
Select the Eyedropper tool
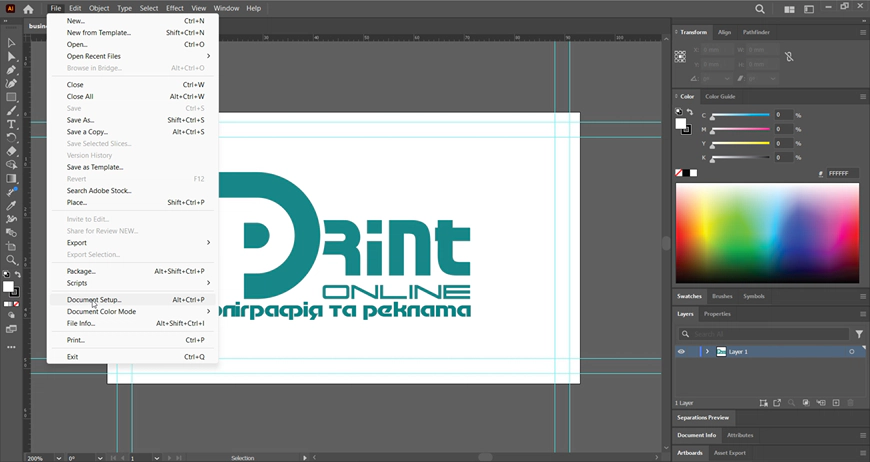(x=11, y=205)
